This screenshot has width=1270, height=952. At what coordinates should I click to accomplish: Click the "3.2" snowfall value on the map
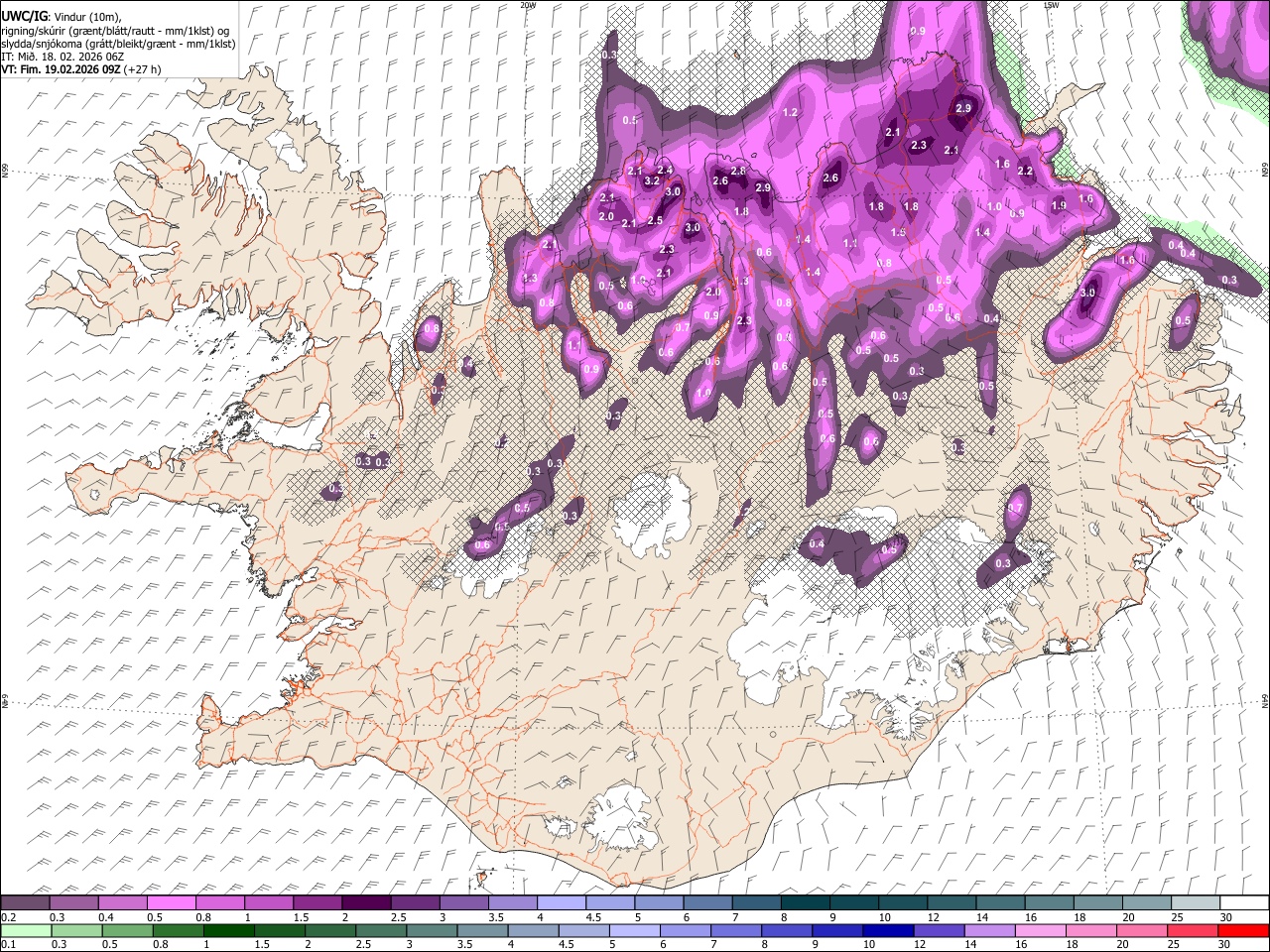point(652,181)
